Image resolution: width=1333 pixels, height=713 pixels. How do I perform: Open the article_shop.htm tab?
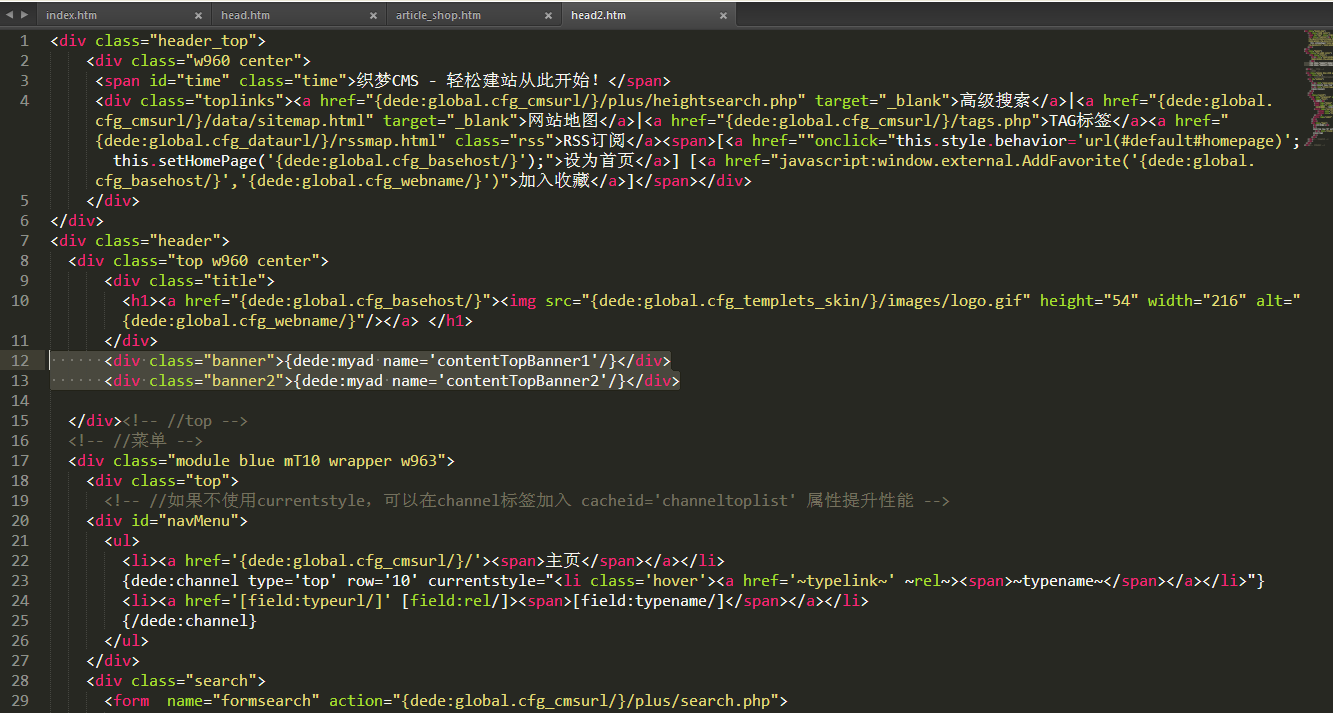click(x=438, y=15)
